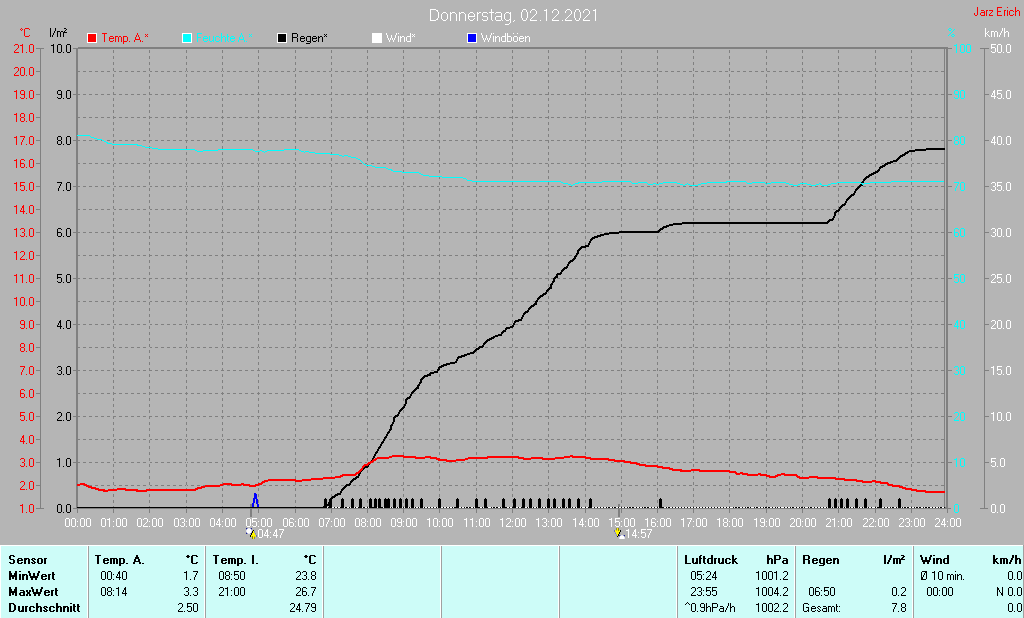
Task: Click the 'MaxWert' row label
Action: [x=33, y=592]
